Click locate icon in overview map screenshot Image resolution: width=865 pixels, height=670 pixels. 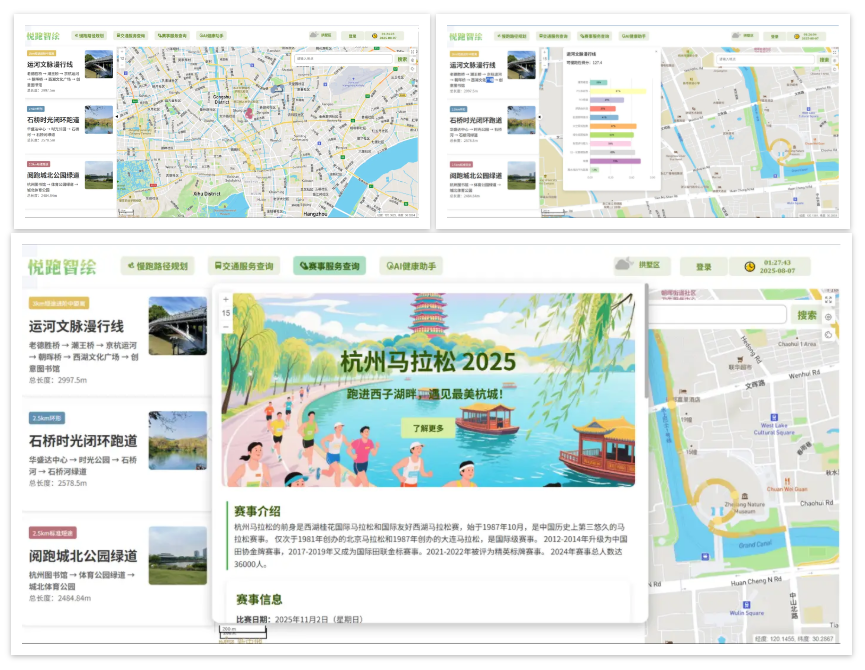412,60
